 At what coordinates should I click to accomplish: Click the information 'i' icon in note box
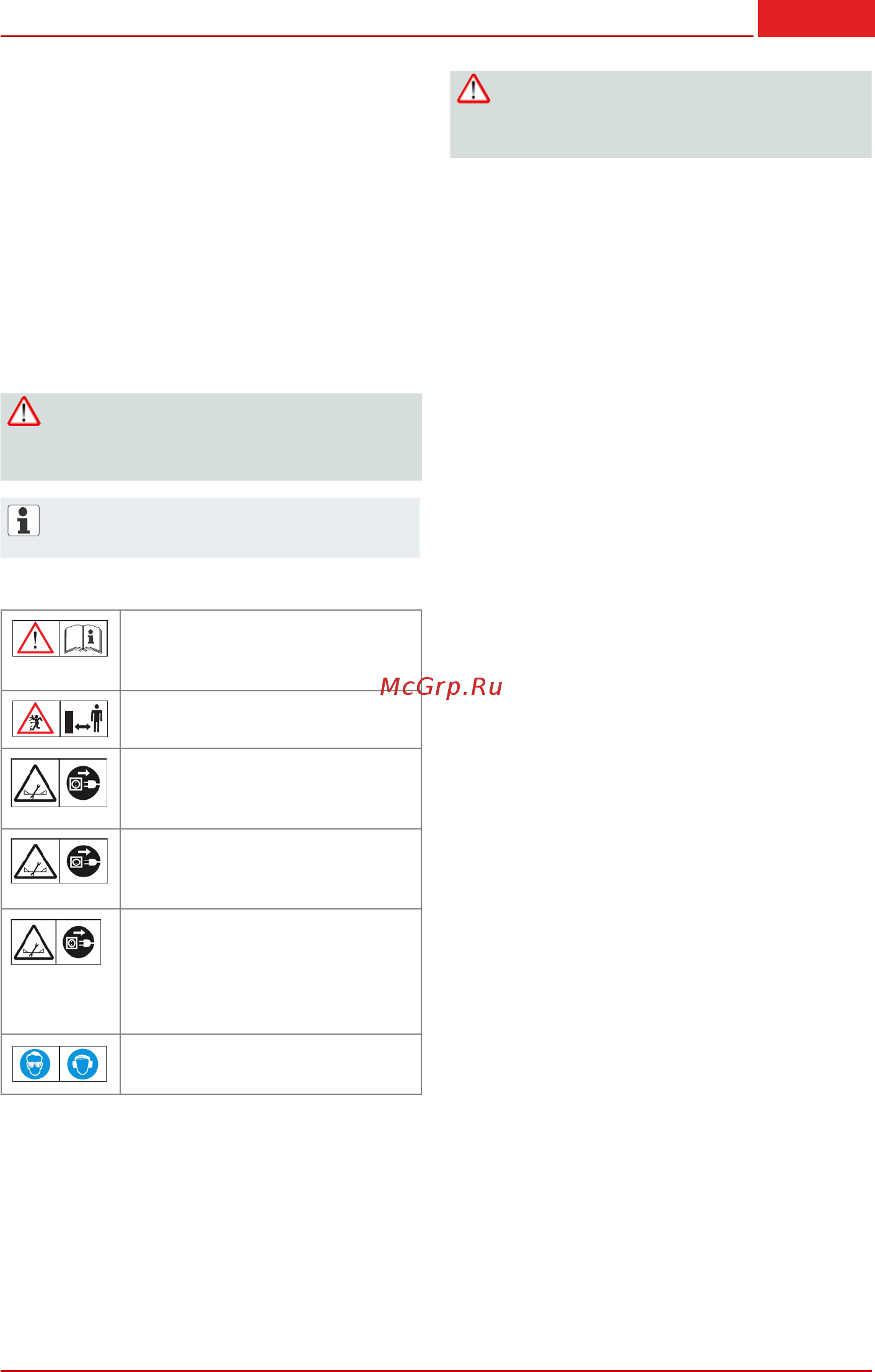tap(24, 520)
